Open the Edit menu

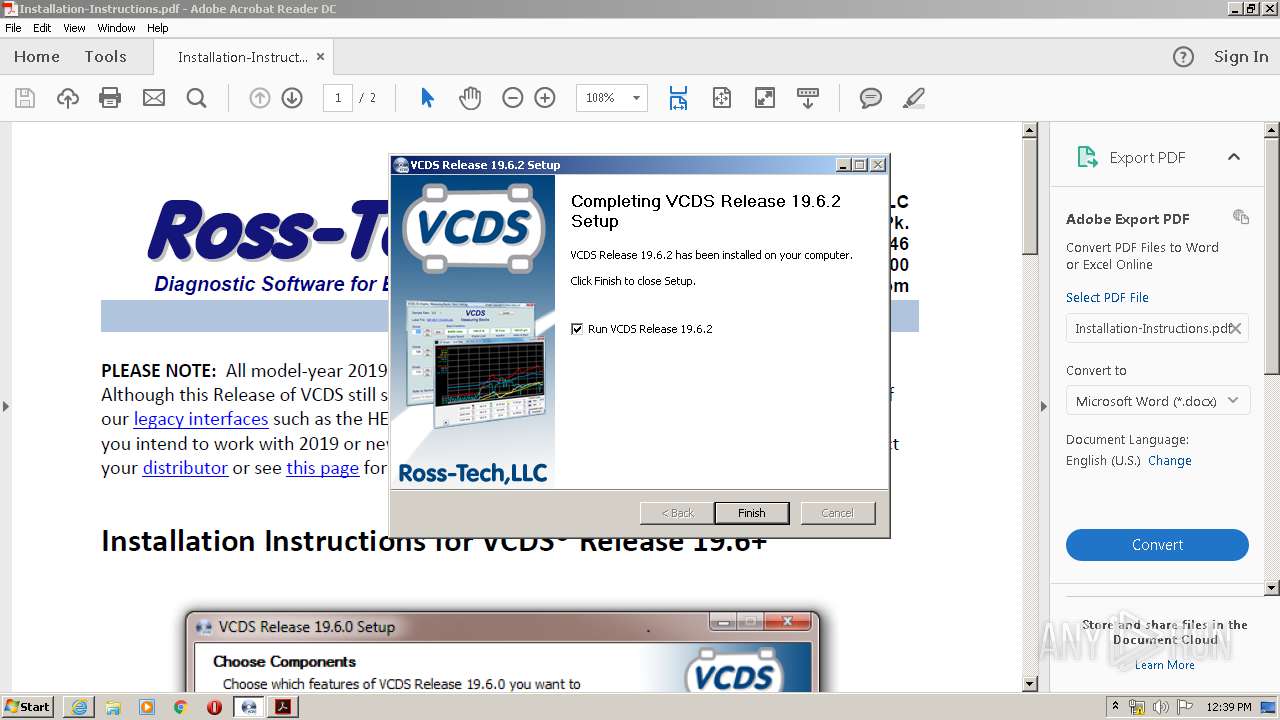(x=42, y=28)
